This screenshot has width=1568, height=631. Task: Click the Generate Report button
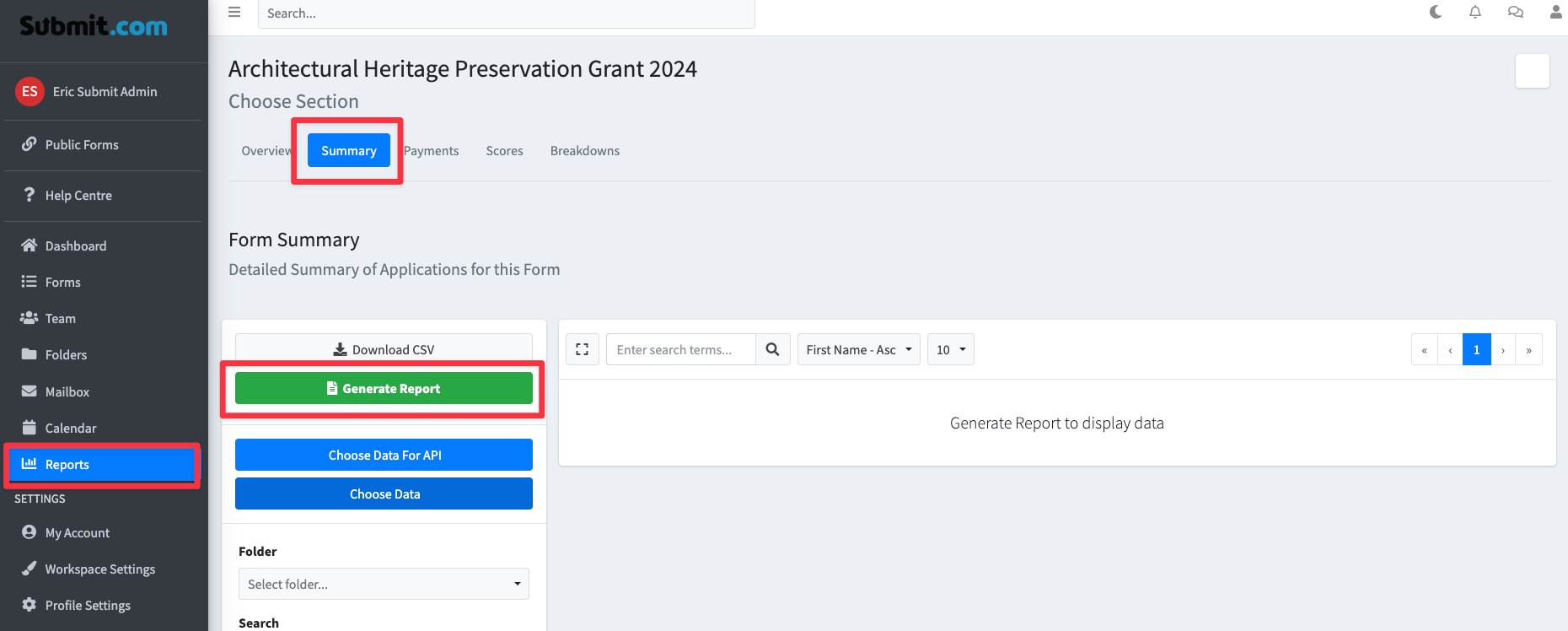(x=384, y=388)
